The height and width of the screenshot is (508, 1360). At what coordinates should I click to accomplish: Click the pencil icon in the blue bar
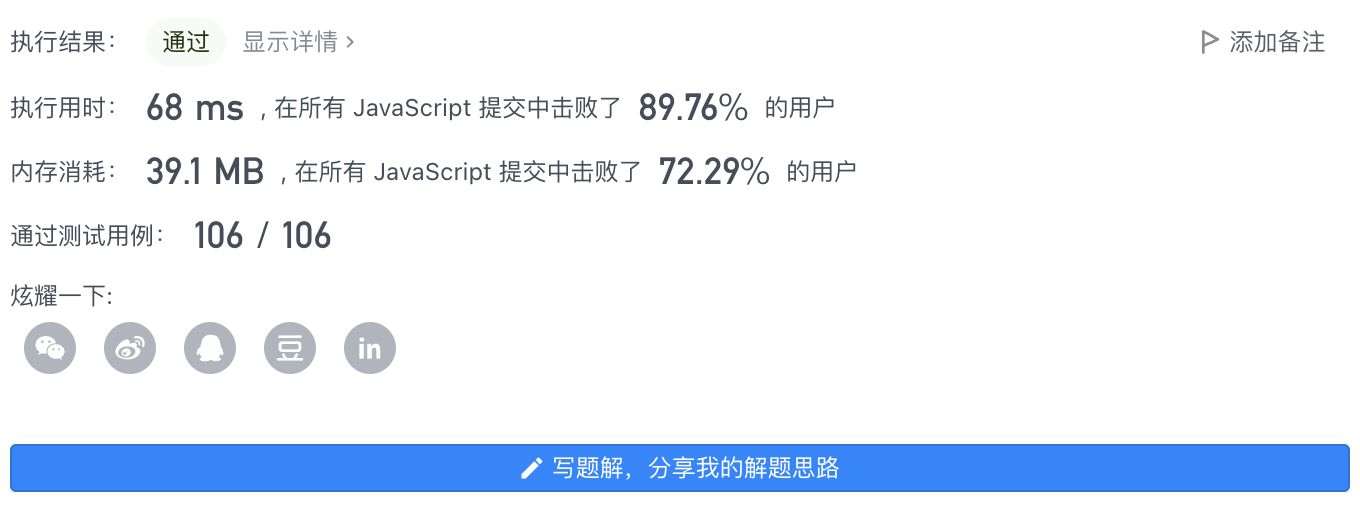click(x=532, y=468)
